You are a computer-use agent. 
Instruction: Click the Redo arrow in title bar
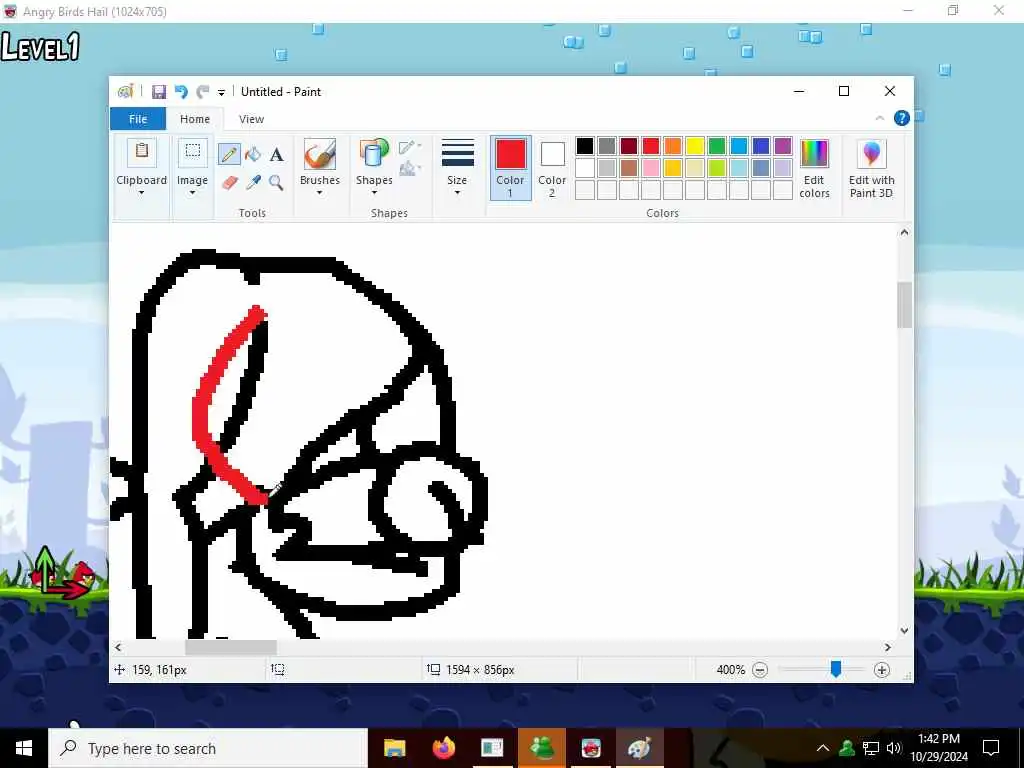pos(203,92)
